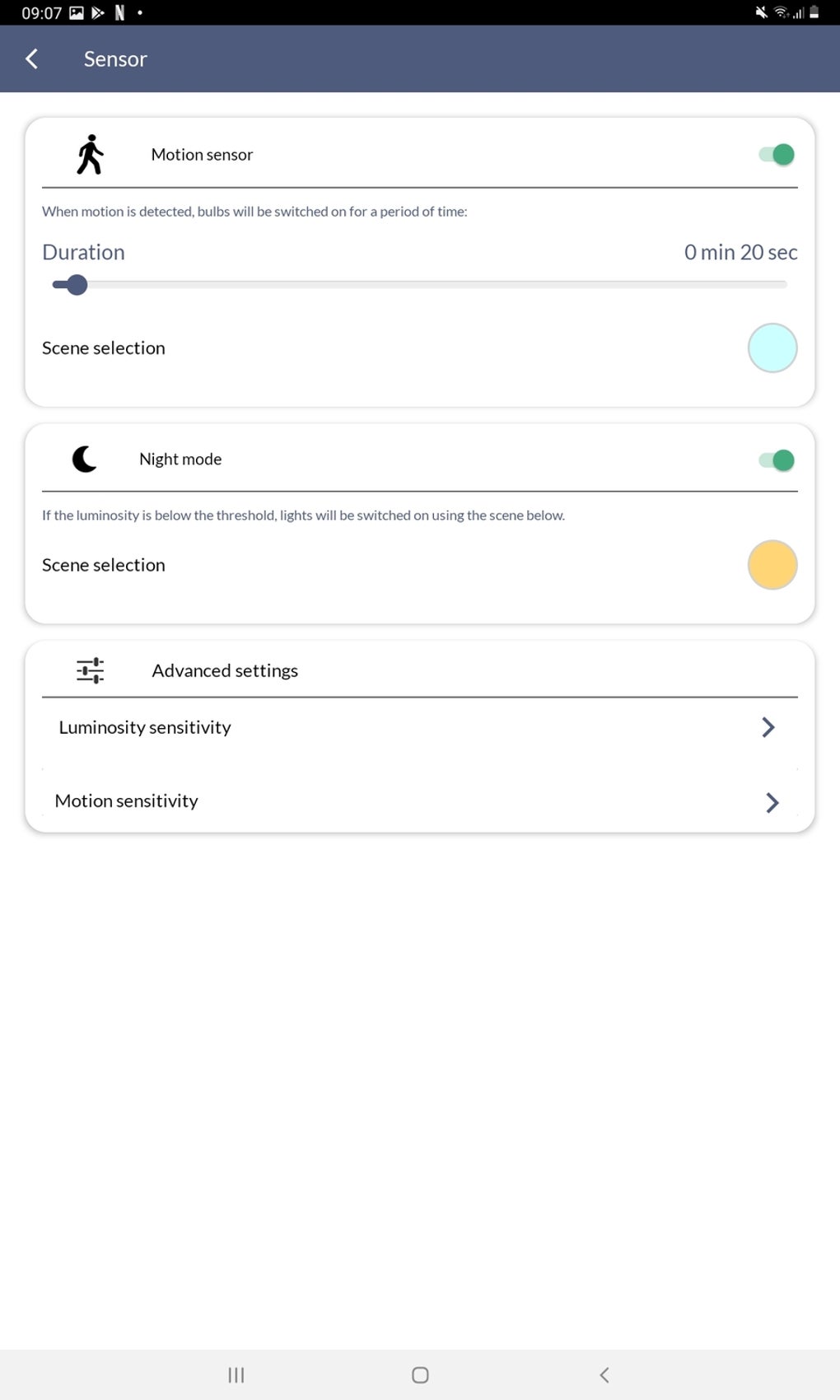Viewport: 840px width, 1400px height.
Task: Disable the Motion sensor toggle
Action: [x=777, y=154]
